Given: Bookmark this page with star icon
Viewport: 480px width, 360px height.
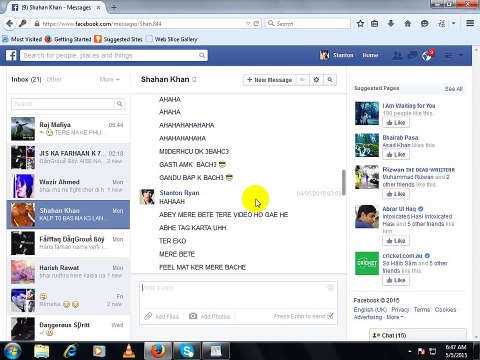Looking at the screenshot, I should pos(360,24).
